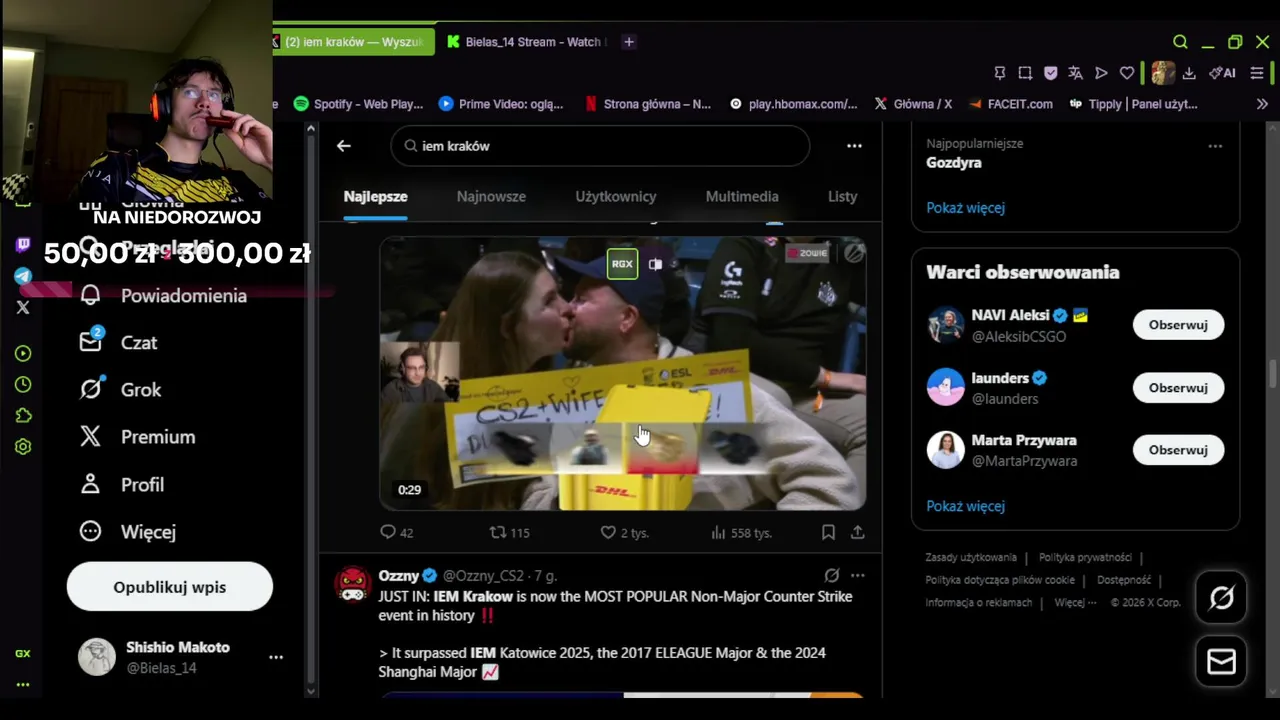This screenshot has width=1280, height=720.
Task: Open Czat in X navigation
Action: [118, 343]
